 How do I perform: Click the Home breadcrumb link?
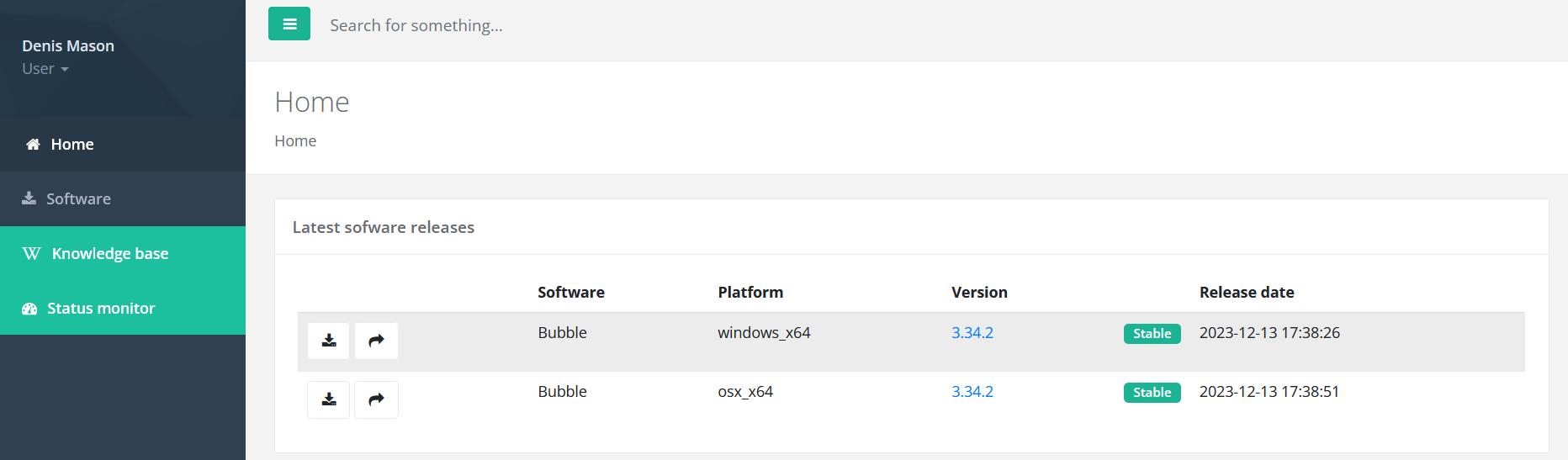click(295, 141)
